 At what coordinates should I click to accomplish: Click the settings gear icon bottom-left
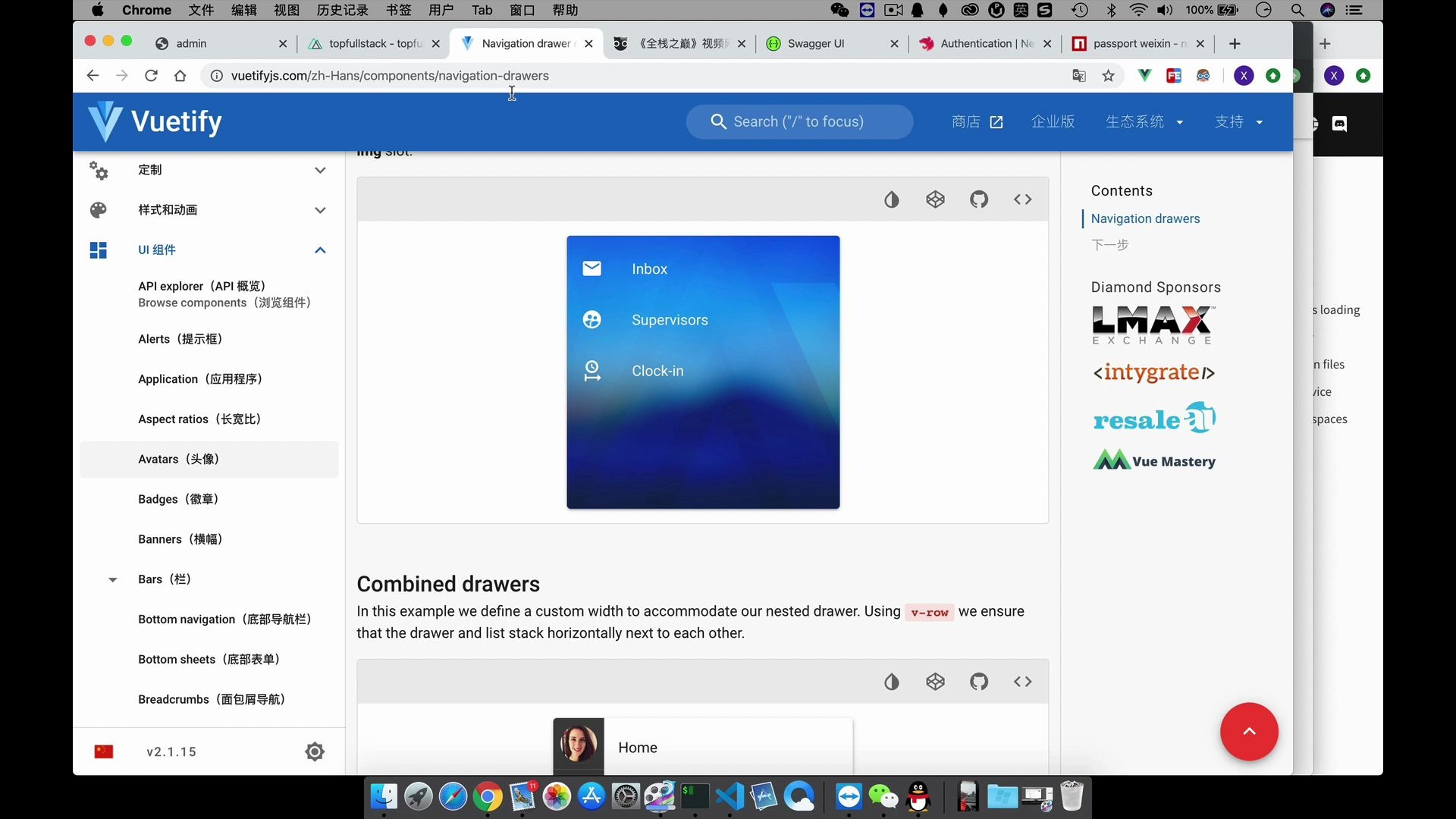313,751
